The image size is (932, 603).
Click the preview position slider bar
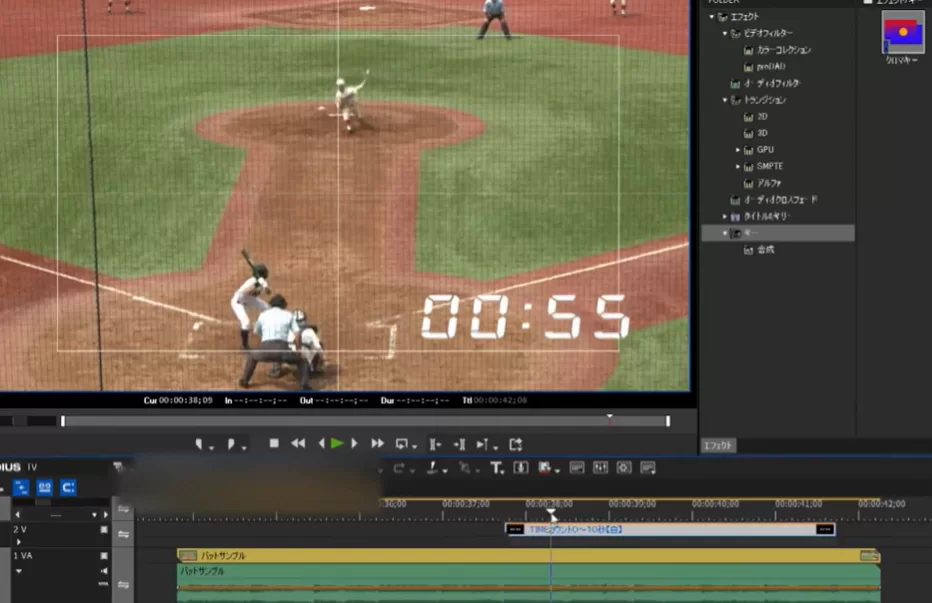pyautogui.click(x=365, y=421)
